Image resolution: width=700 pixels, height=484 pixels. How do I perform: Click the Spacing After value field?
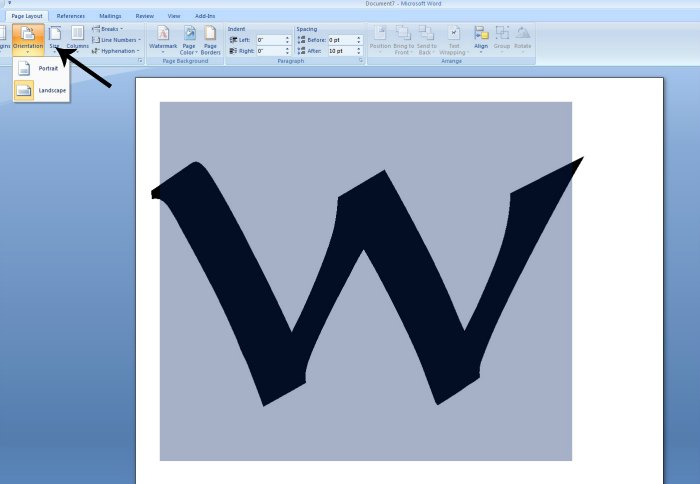[x=341, y=51]
